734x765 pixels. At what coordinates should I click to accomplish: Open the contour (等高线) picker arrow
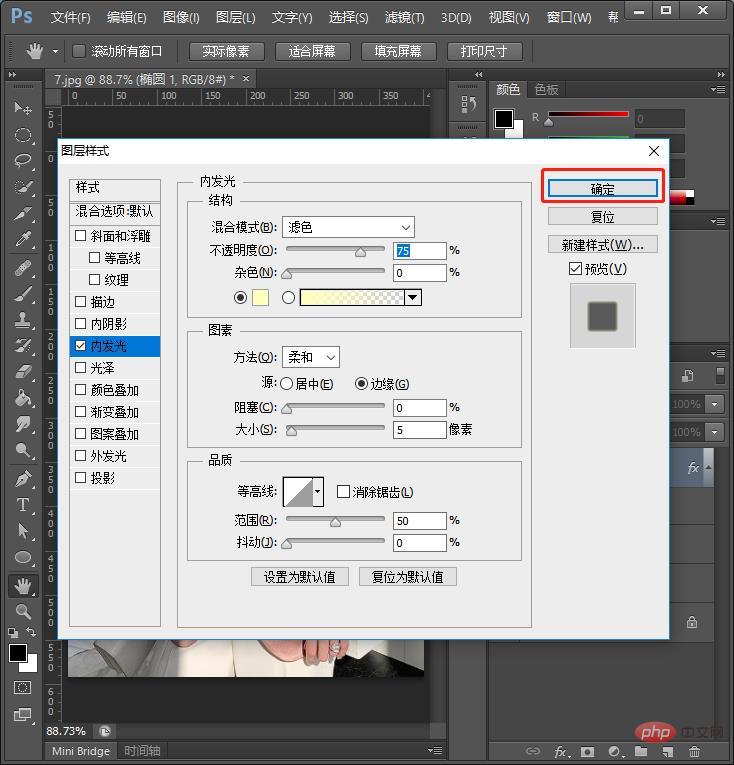coord(318,491)
